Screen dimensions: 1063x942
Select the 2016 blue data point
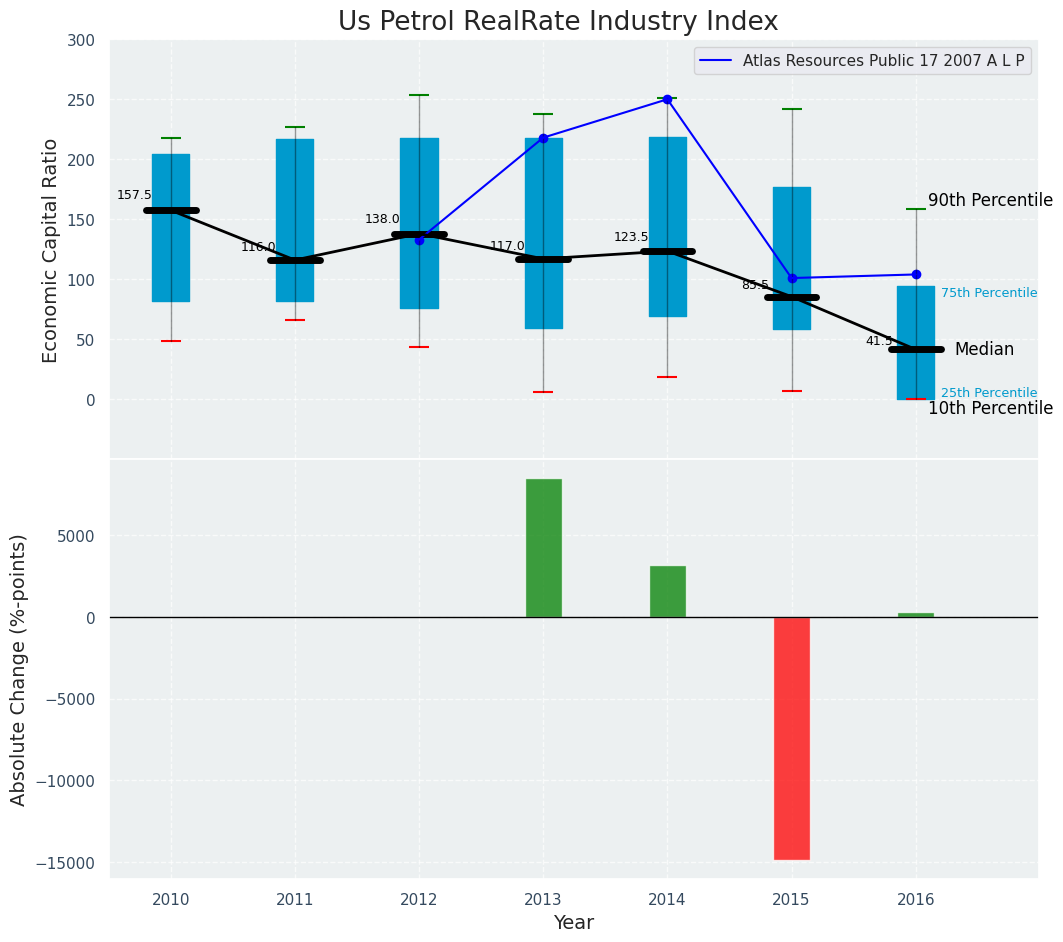click(916, 274)
